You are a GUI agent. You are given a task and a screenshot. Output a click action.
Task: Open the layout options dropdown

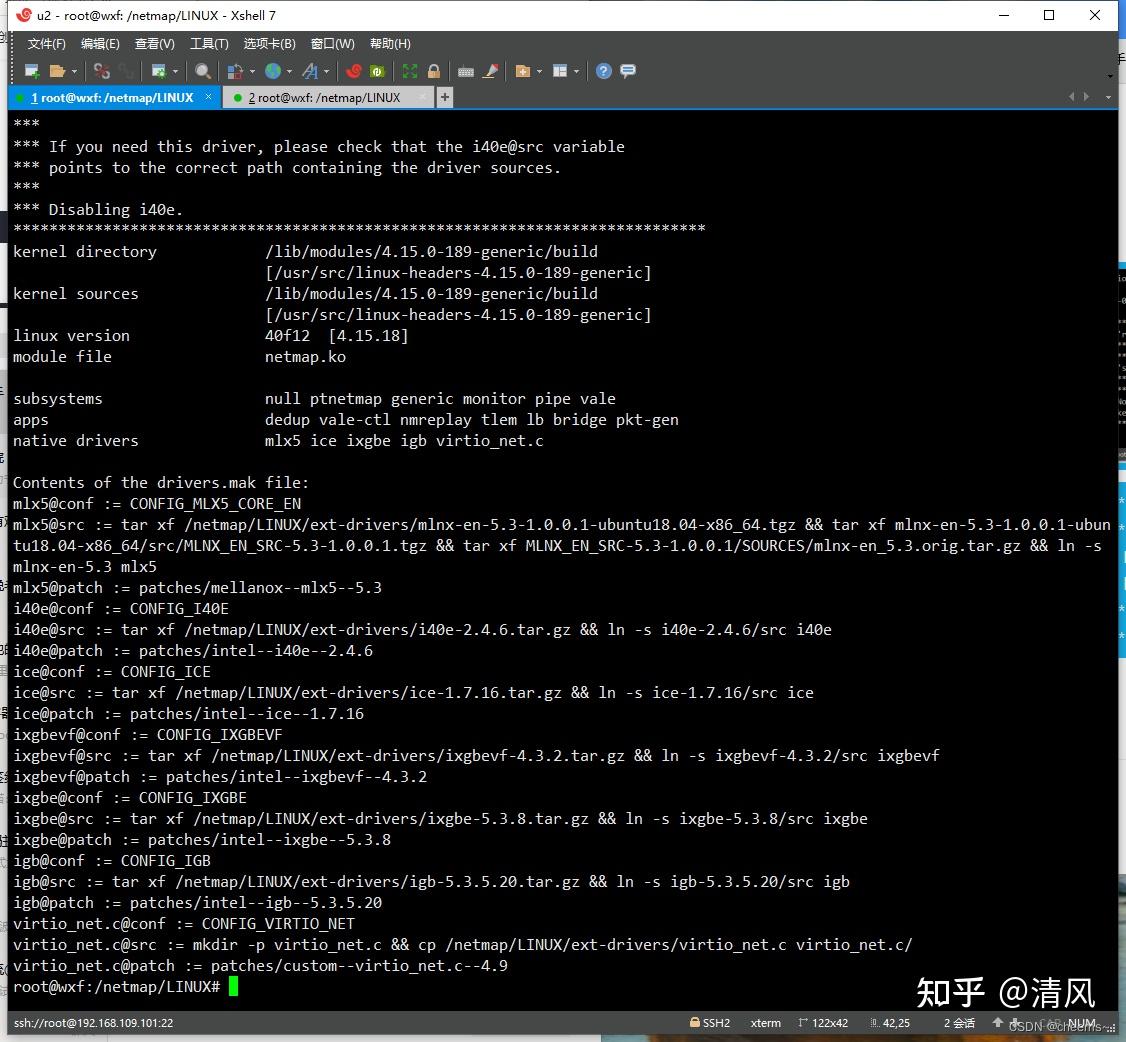576,71
